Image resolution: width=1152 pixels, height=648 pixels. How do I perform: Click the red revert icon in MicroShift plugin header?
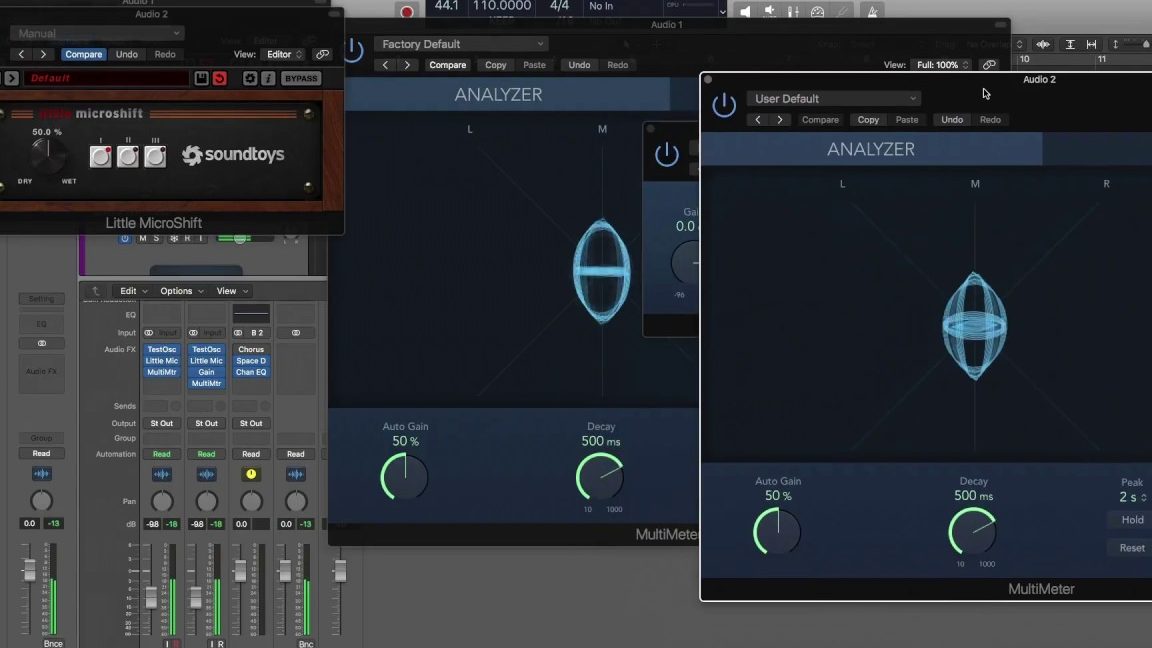click(219, 78)
